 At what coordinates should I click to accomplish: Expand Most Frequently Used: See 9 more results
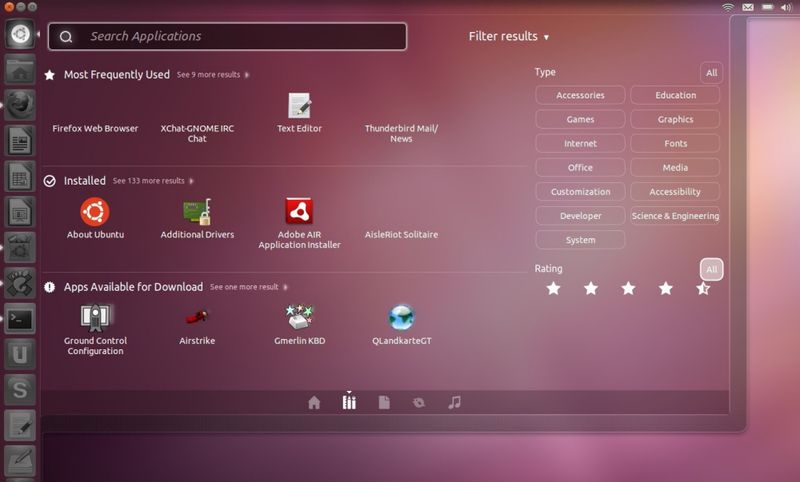213,74
